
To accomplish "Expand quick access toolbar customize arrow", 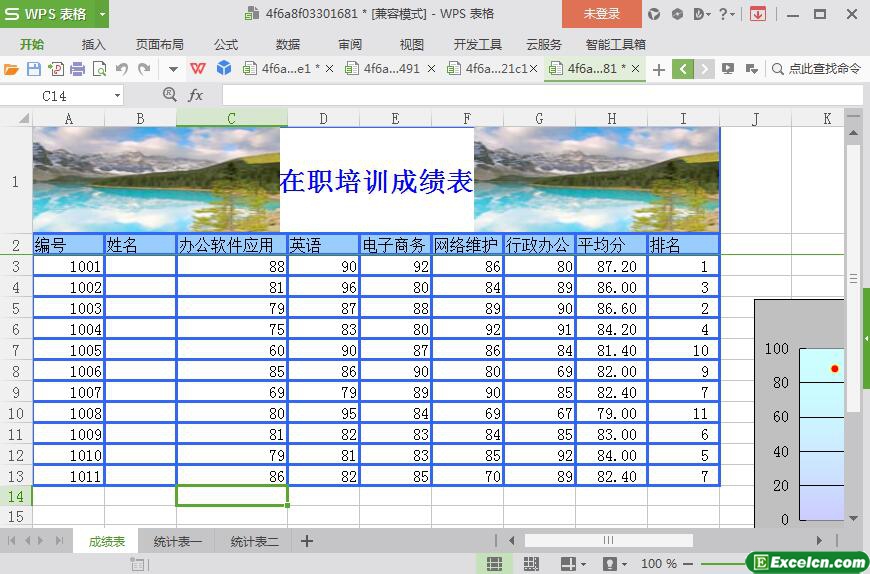I will [x=173, y=69].
